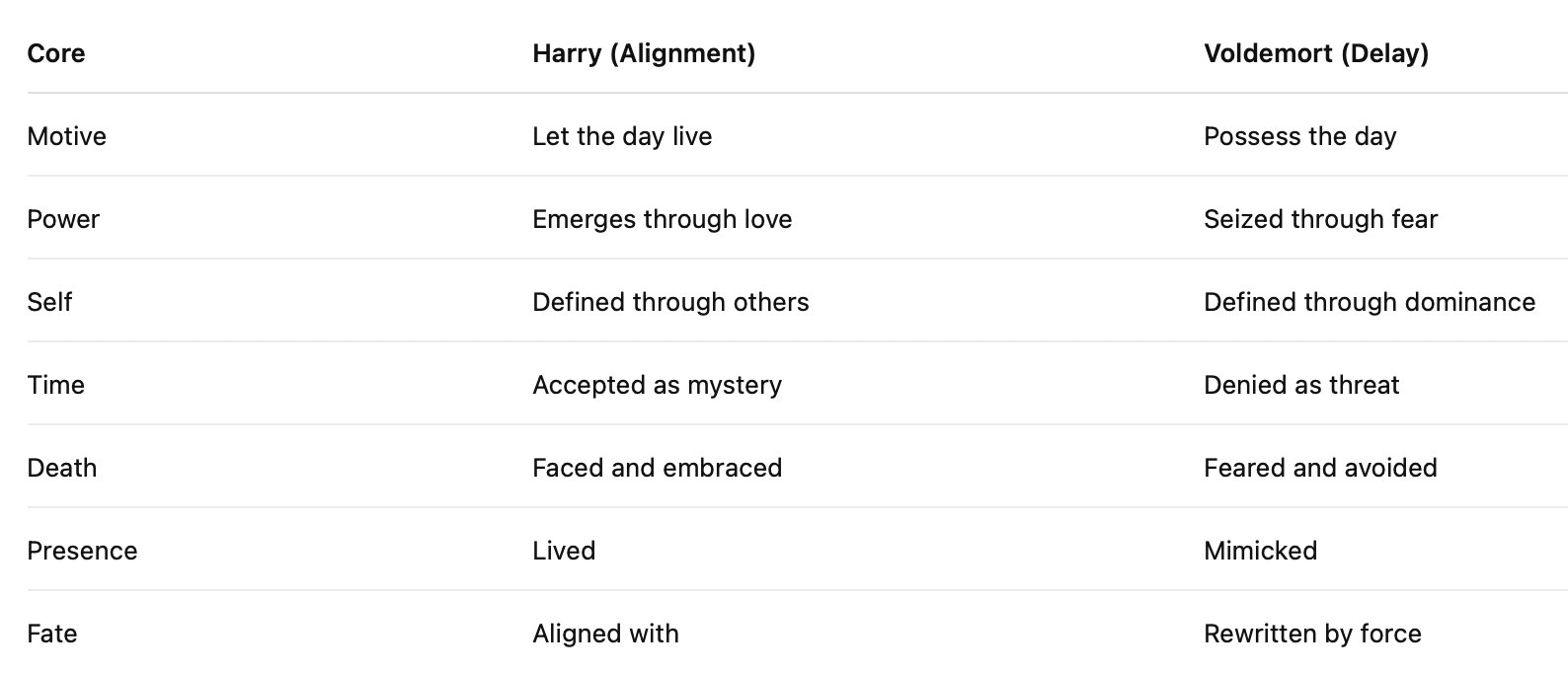Click the 'Voldemort (Delay)' column header
This screenshot has height=673, width=1568.
1316,53
